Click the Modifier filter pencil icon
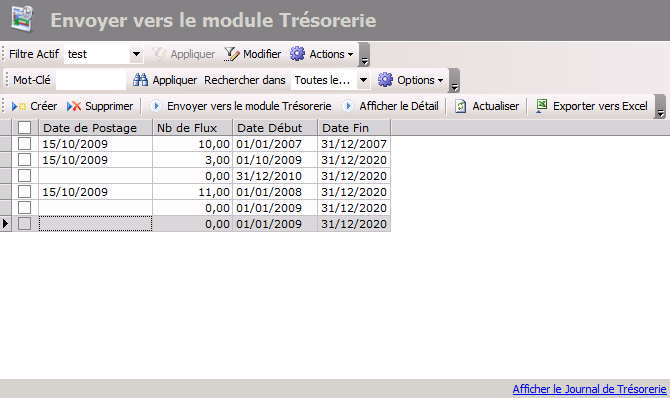The width and height of the screenshot is (670, 398). (x=232, y=54)
